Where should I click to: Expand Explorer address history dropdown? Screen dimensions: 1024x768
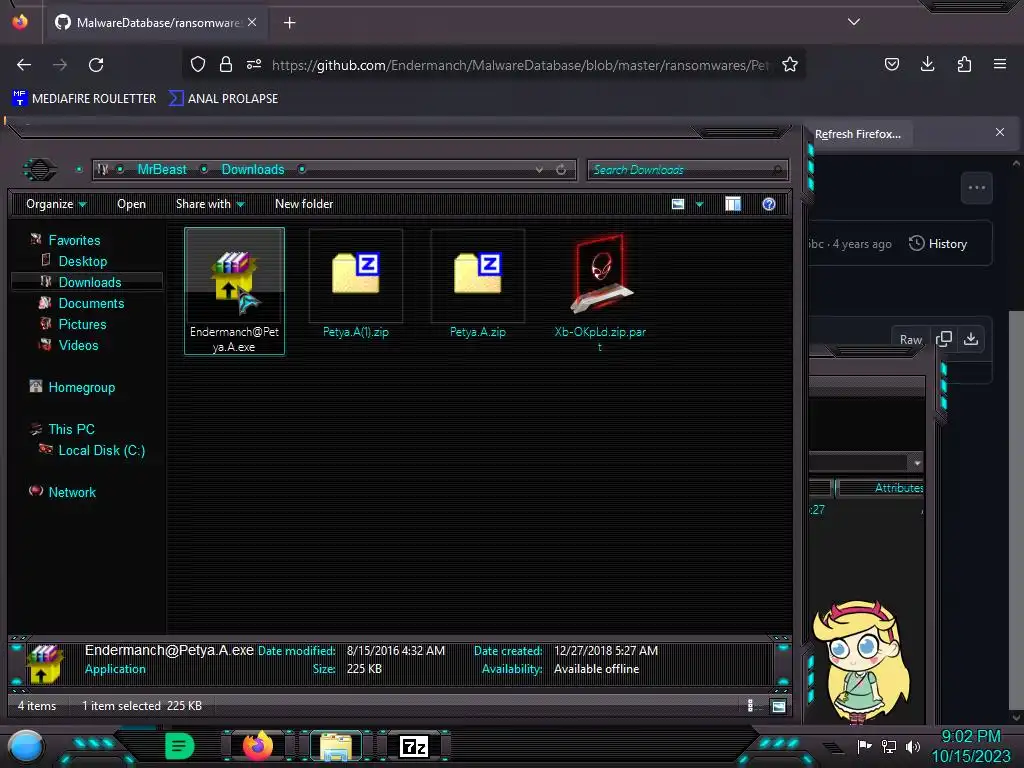click(539, 170)
